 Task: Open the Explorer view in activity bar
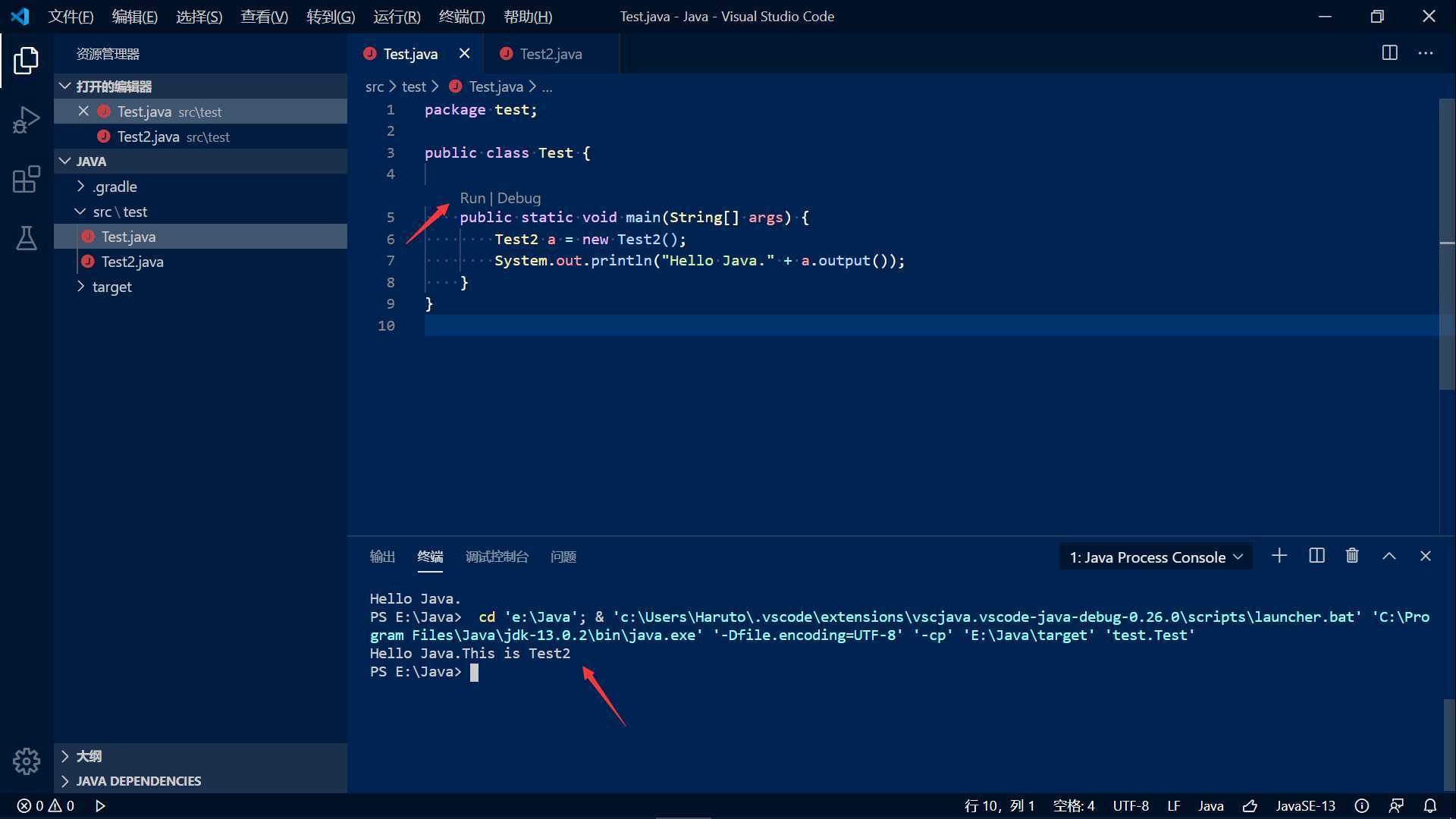click(27, 61)
